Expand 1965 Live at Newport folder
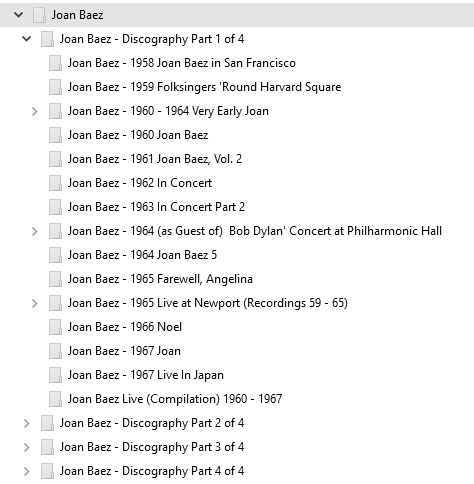The width and height of the screenshot is (474, 484). pos(35,303)
